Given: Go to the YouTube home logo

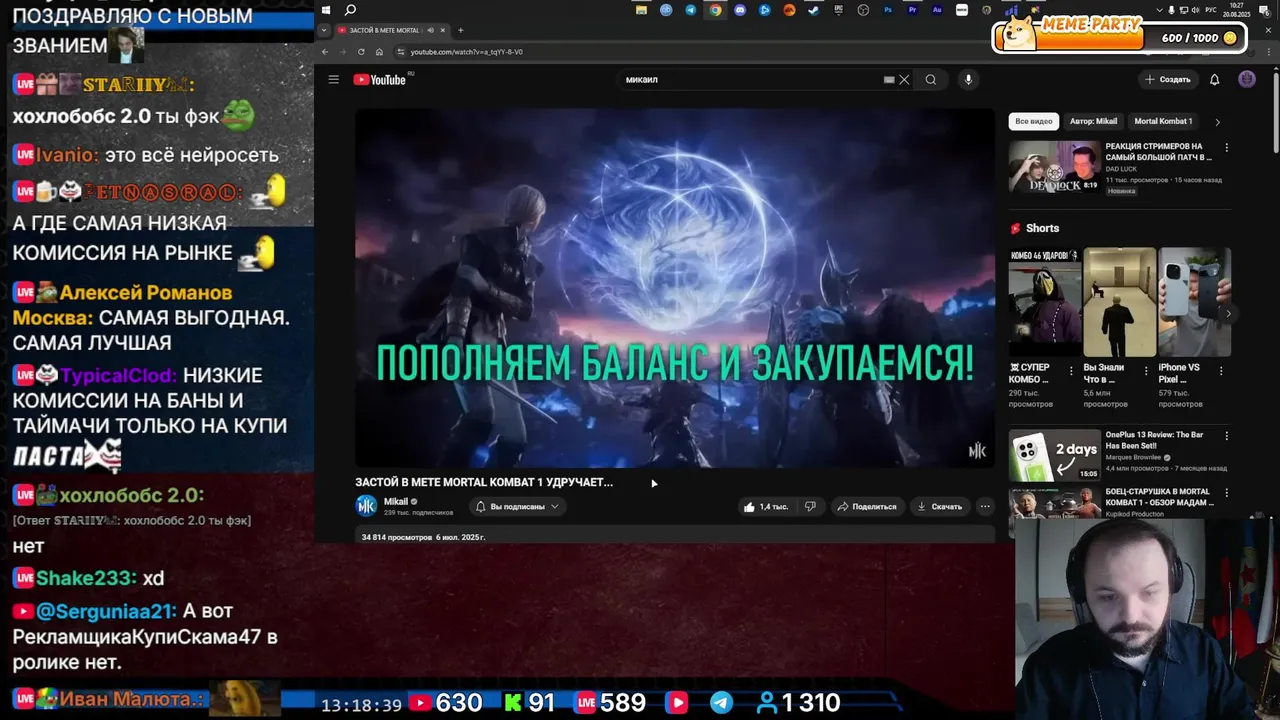Looking at the screenshot, I should (380, 80).
